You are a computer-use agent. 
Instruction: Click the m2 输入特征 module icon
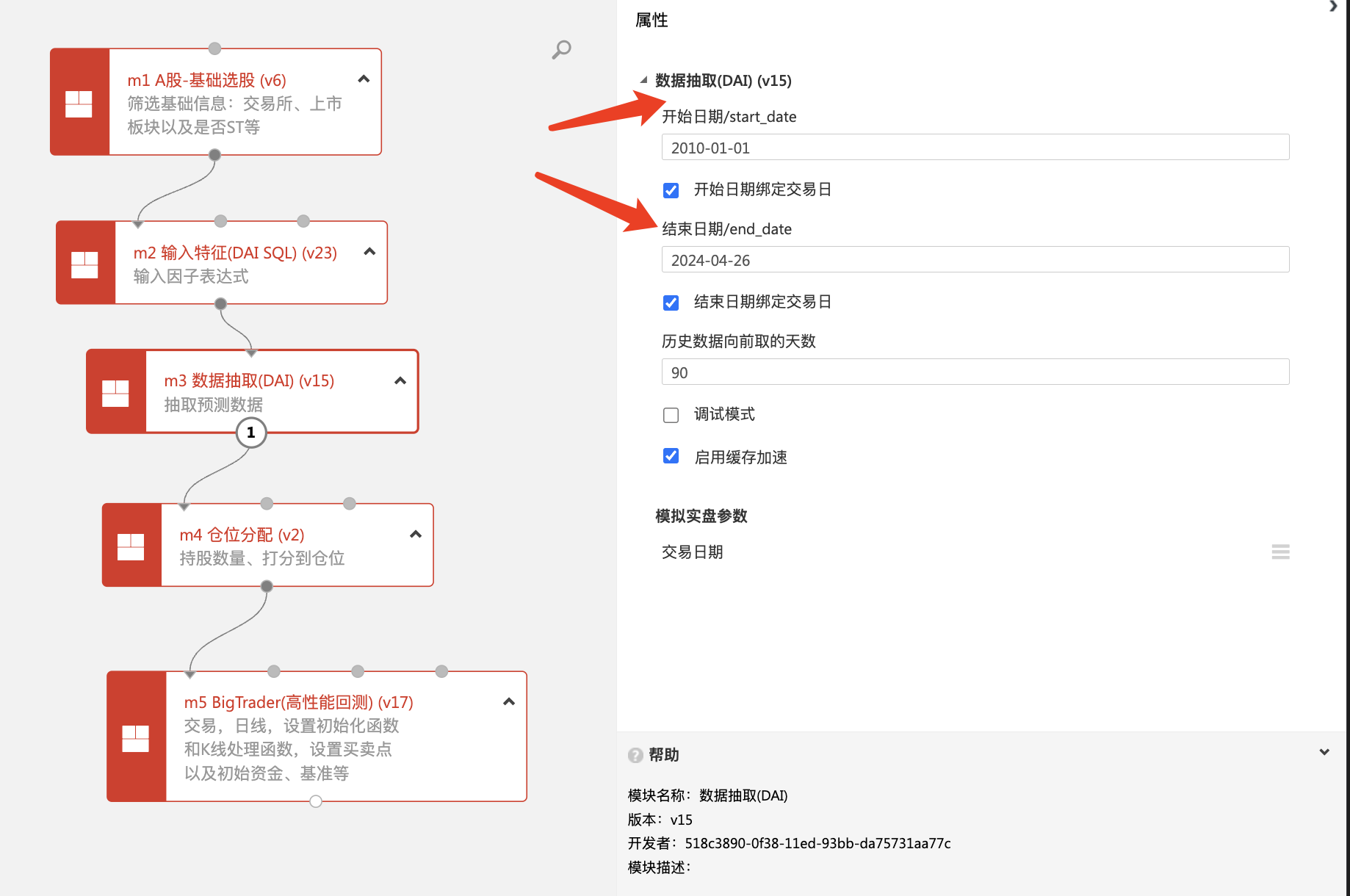[x=84, y=264]
